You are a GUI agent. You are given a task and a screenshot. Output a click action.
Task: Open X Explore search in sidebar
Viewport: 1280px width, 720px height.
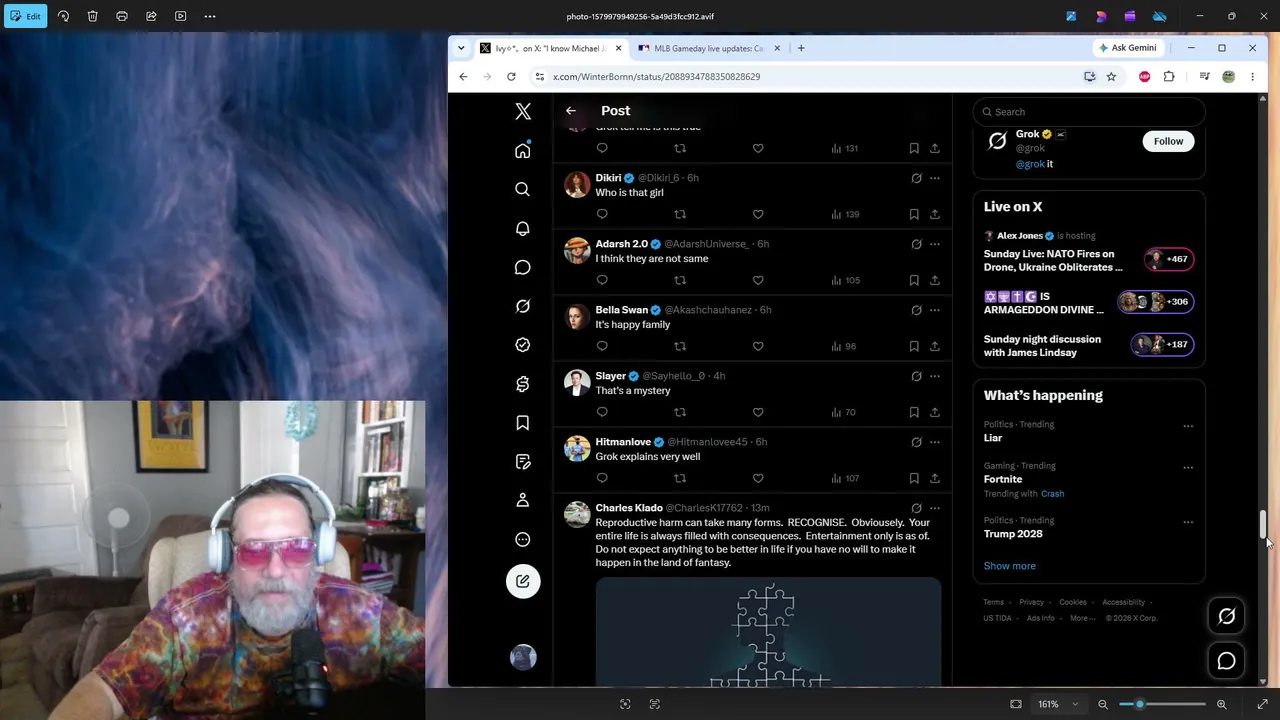tap(523, 189)
